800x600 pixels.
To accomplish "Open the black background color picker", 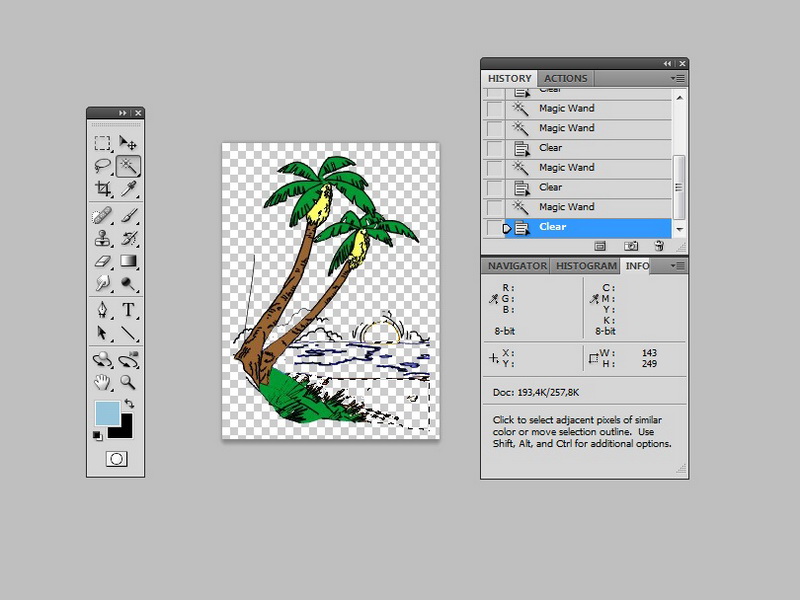I will tap(125, 431).
